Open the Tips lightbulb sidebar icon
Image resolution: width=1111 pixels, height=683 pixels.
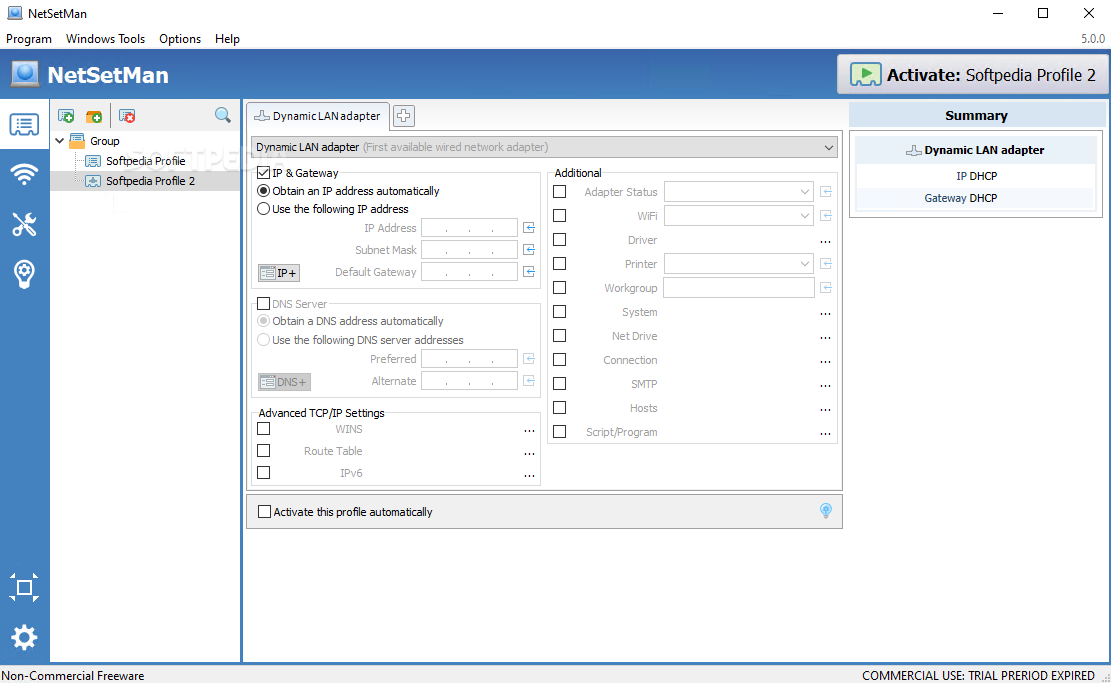tap(24, 273)
